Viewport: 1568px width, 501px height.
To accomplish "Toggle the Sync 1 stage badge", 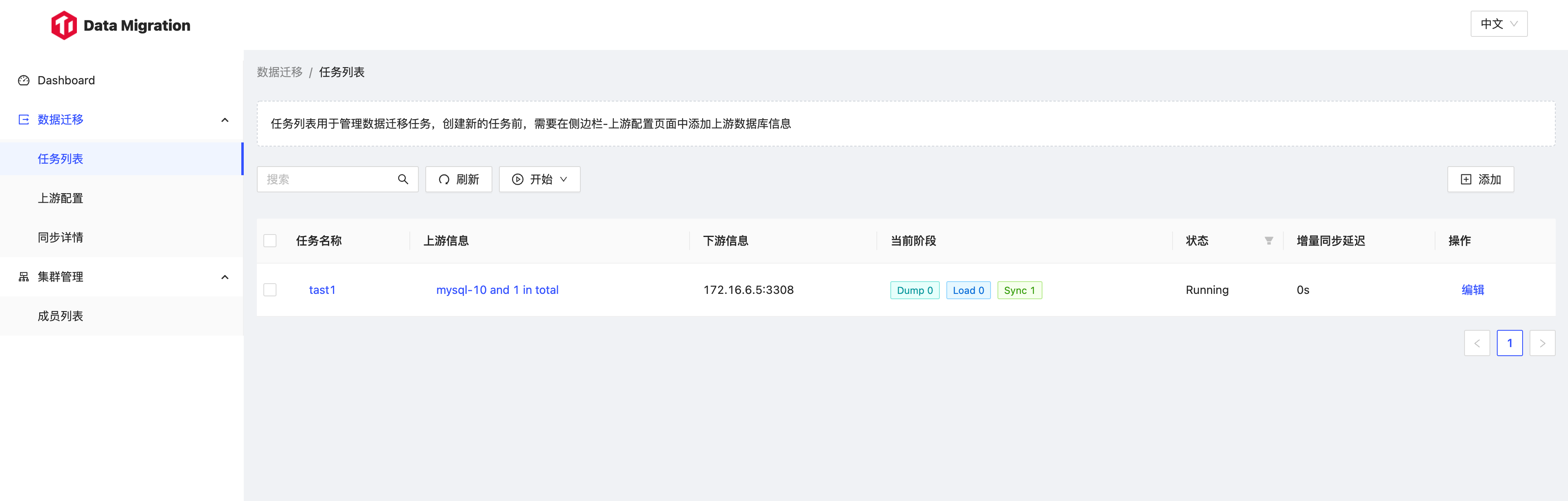I will point(1020,290).
